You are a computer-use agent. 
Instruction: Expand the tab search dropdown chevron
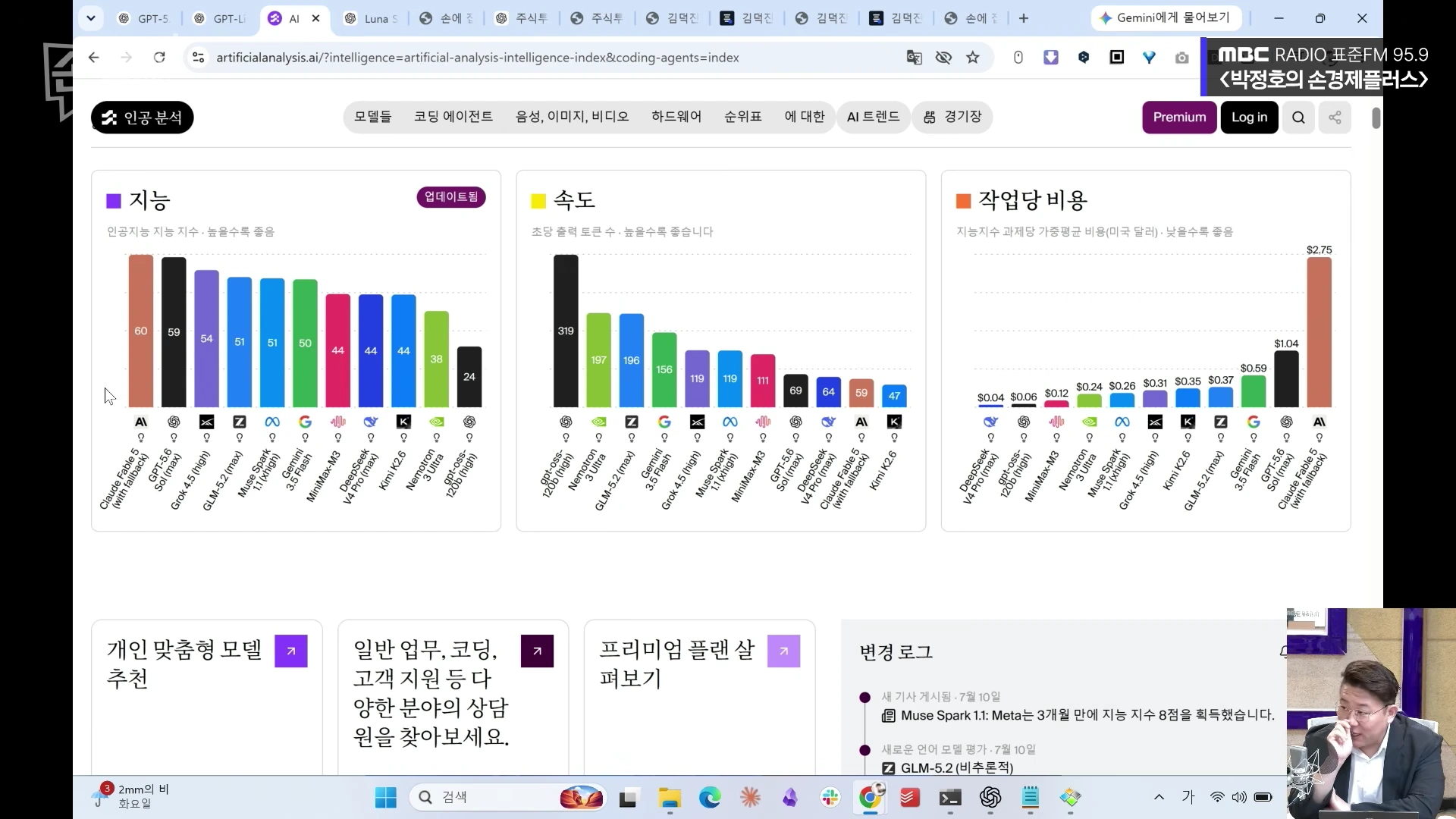(x=91, y=18)
